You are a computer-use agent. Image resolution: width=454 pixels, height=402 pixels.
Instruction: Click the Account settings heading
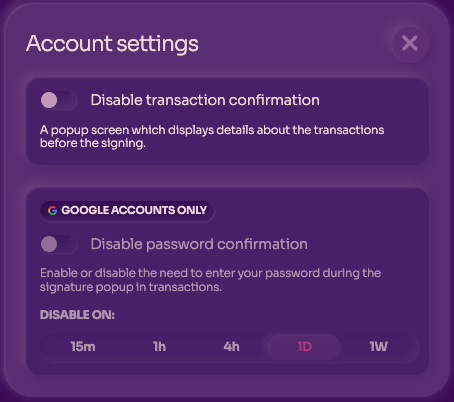pos(112,44)
